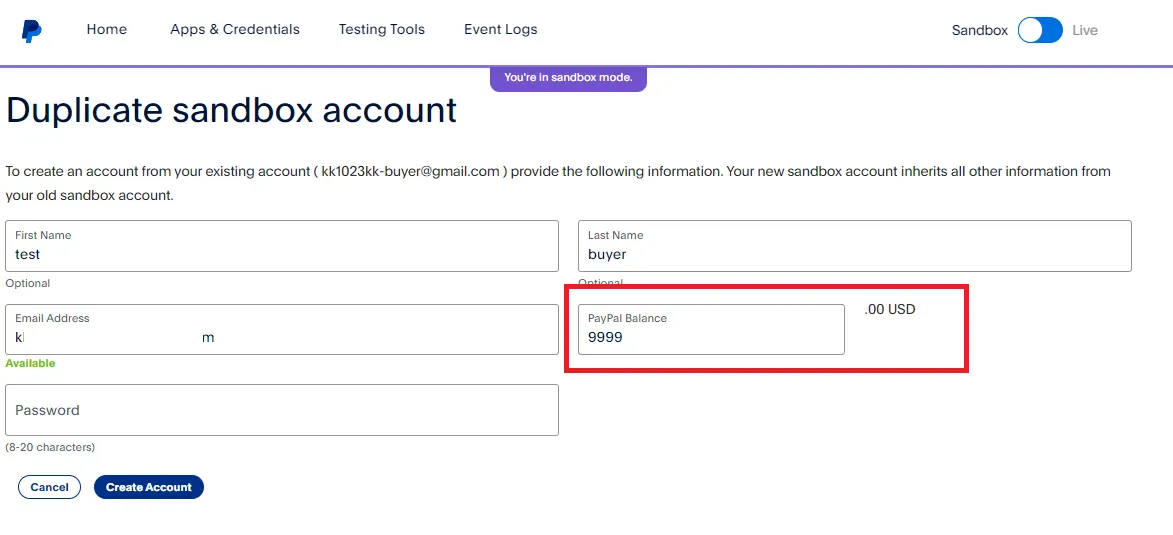Open the Home menu item
The width and height of the screenshot is (1173, 535).
tap(107, 30)
